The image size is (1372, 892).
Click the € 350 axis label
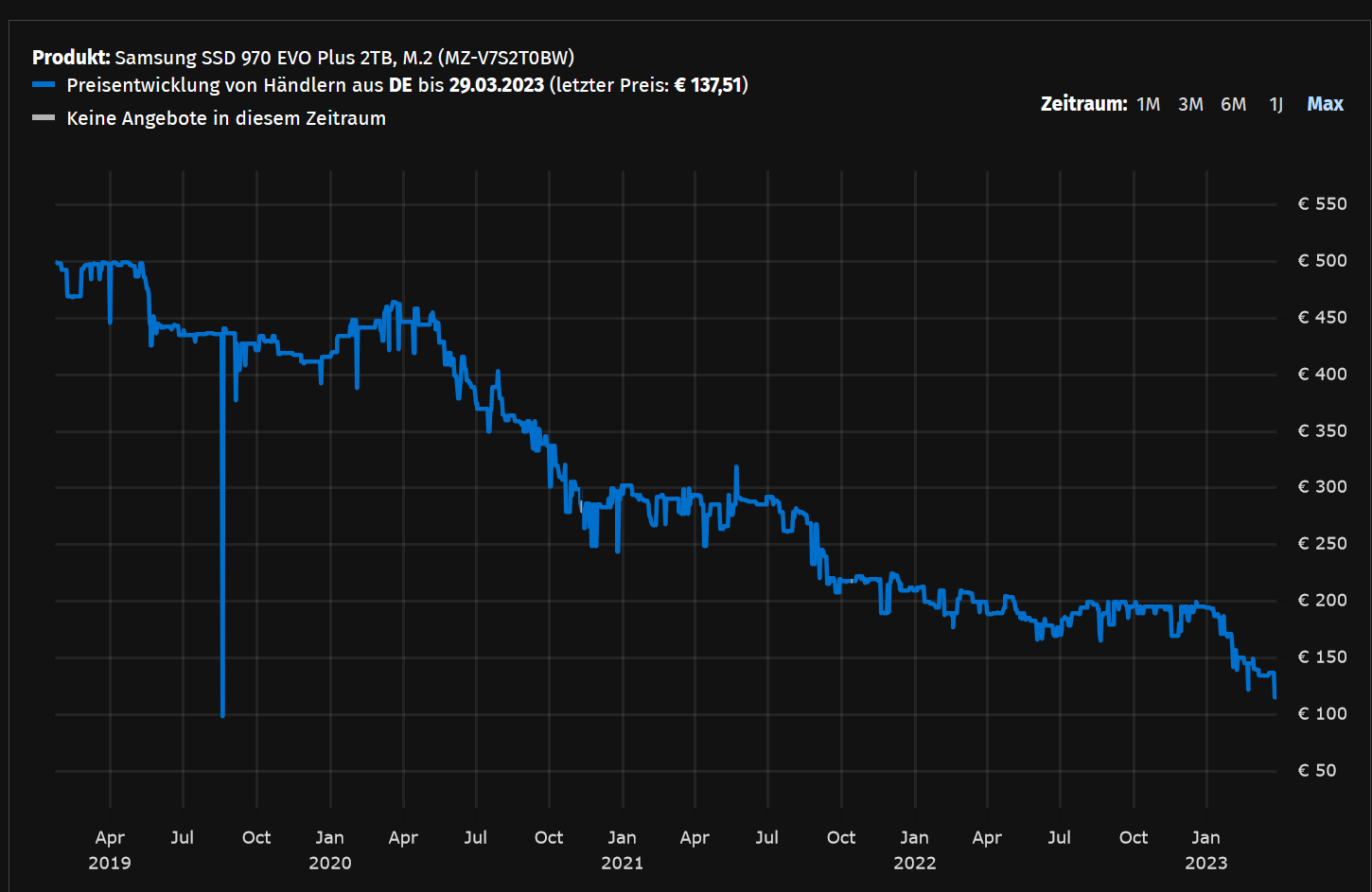click(x=1322, y=431)
